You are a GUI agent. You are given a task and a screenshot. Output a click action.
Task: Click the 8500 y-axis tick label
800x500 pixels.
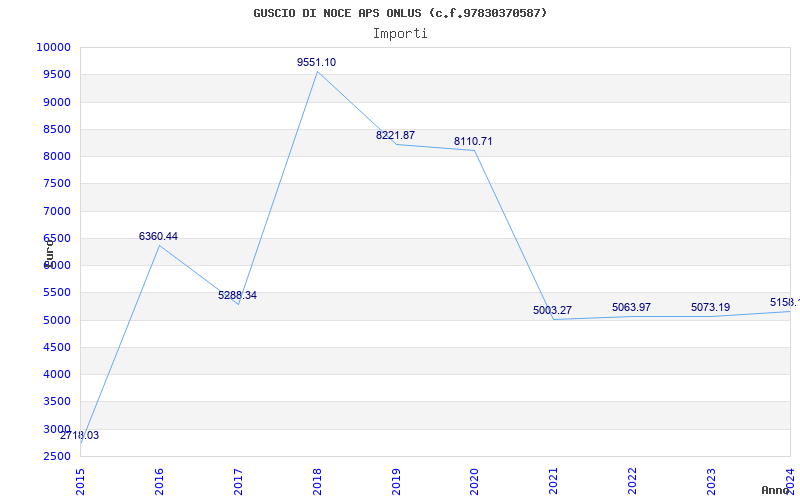(56, 129)
